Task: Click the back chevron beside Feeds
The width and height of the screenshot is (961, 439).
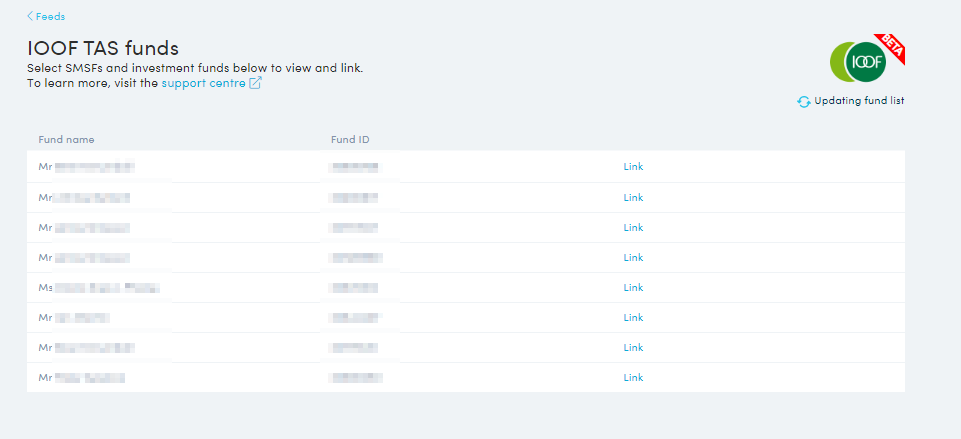Action: [x=30, y=17]
